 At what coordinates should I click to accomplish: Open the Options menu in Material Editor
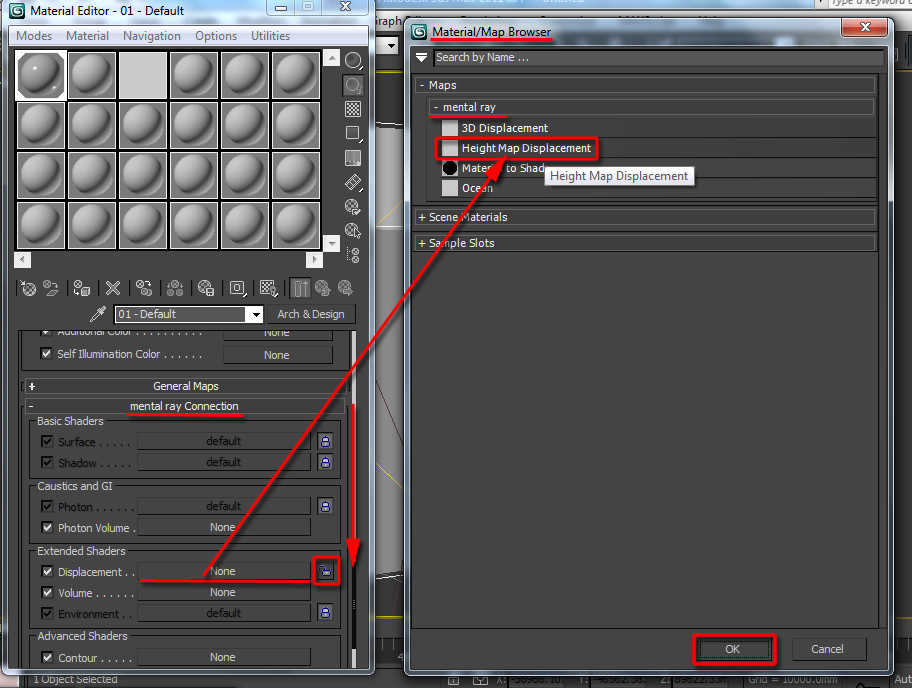click(214, 35)
